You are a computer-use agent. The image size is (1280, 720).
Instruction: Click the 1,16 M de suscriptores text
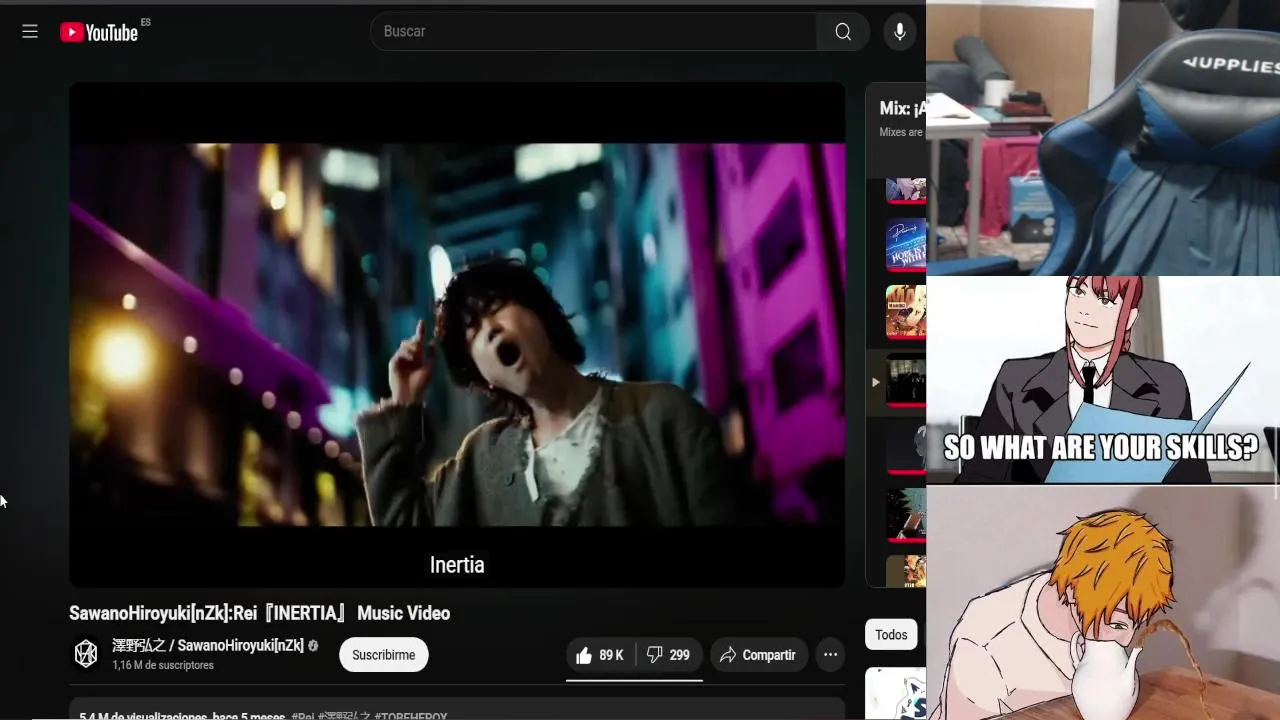pos(163,665)
